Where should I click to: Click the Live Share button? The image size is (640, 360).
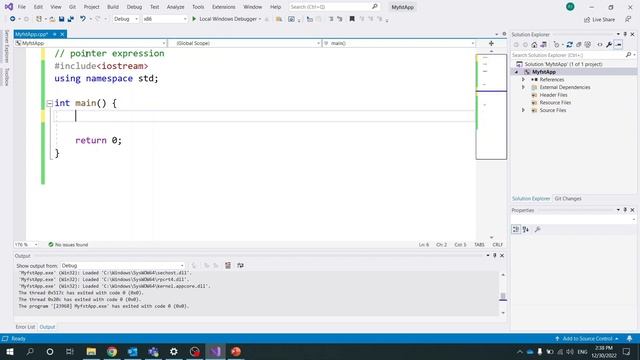pos(599,20)
